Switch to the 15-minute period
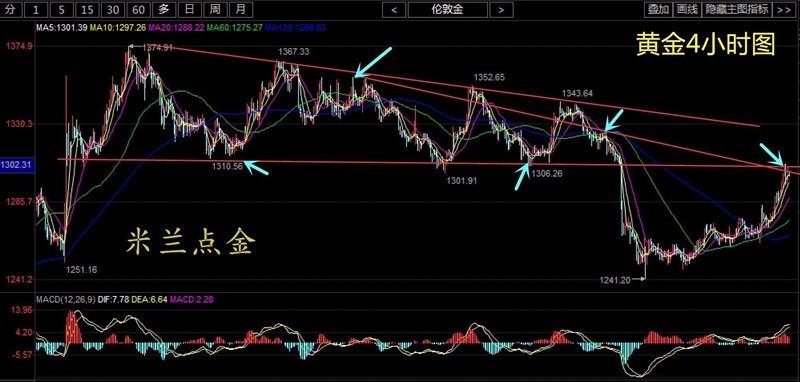Viewport: 800px width, 382px height. (87, 9)
